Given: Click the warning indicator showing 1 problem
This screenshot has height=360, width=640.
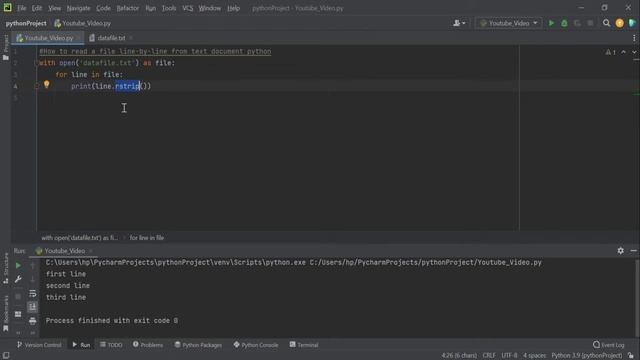Looking at the screenshot, I should tap(611, 52).
